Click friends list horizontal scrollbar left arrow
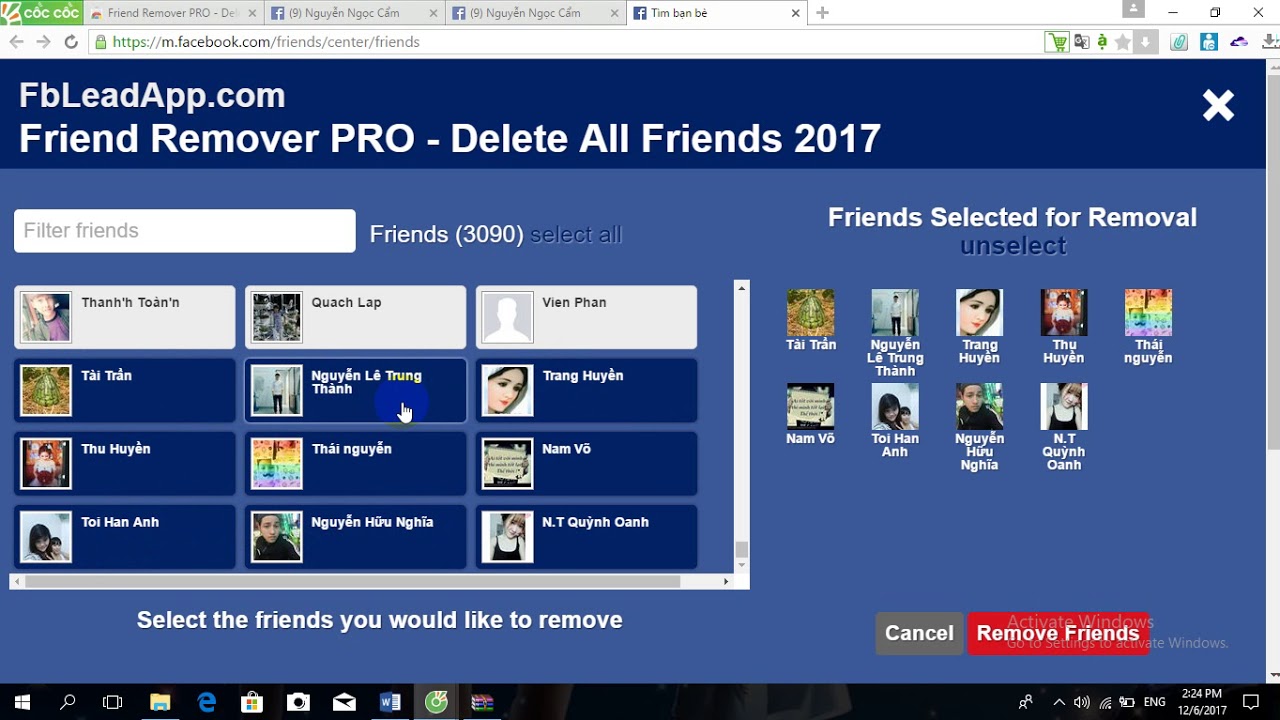1280x720 pixels. coord(17,581)
